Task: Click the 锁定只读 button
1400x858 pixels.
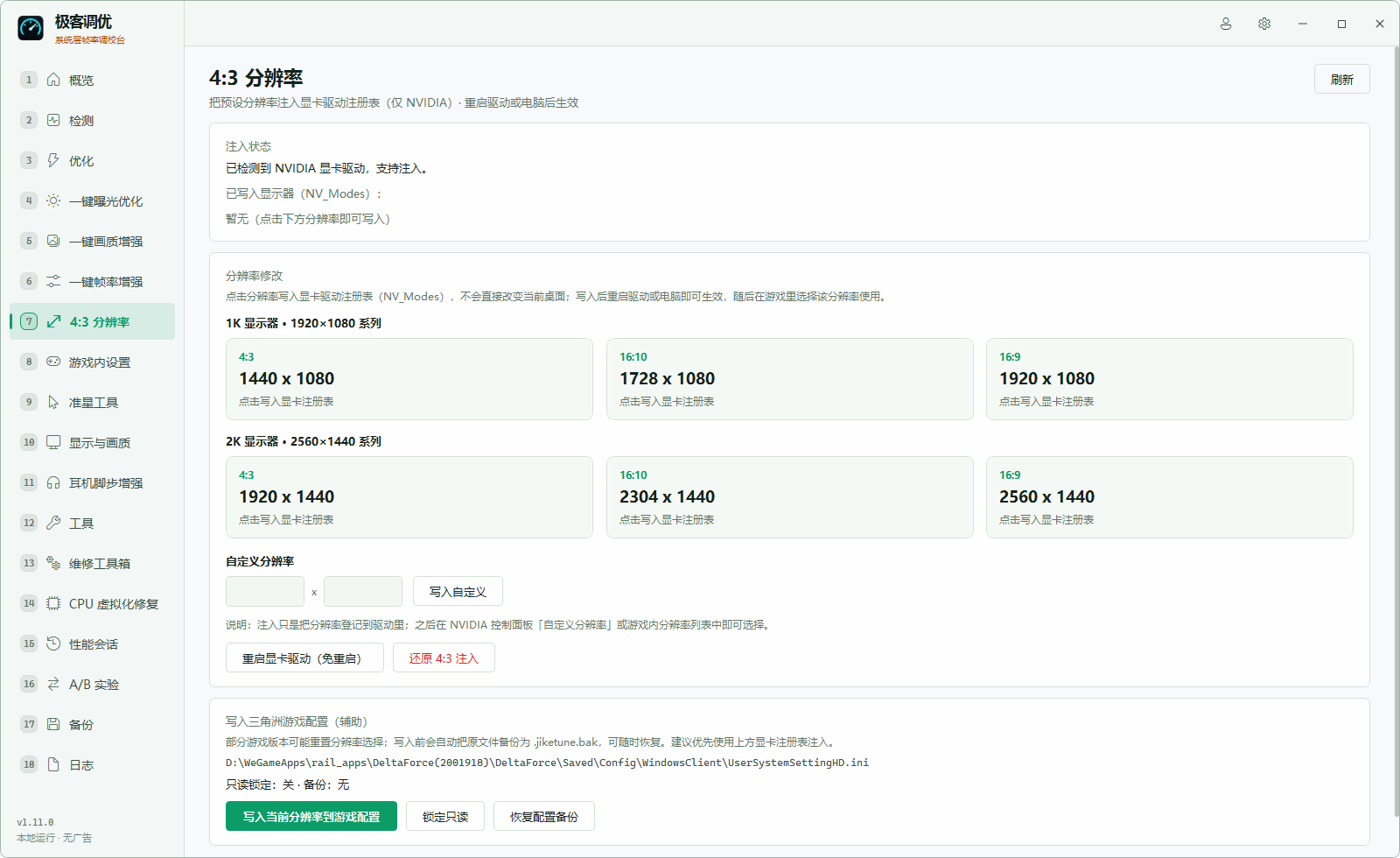Action: [x=445, y=816]
